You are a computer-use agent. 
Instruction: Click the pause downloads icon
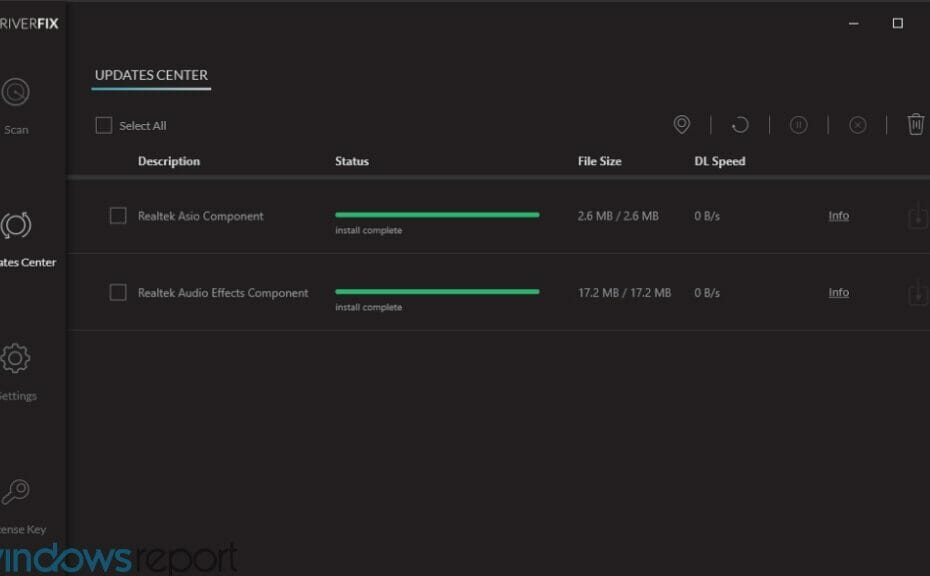pyautogui.click(x=799, y=125)
